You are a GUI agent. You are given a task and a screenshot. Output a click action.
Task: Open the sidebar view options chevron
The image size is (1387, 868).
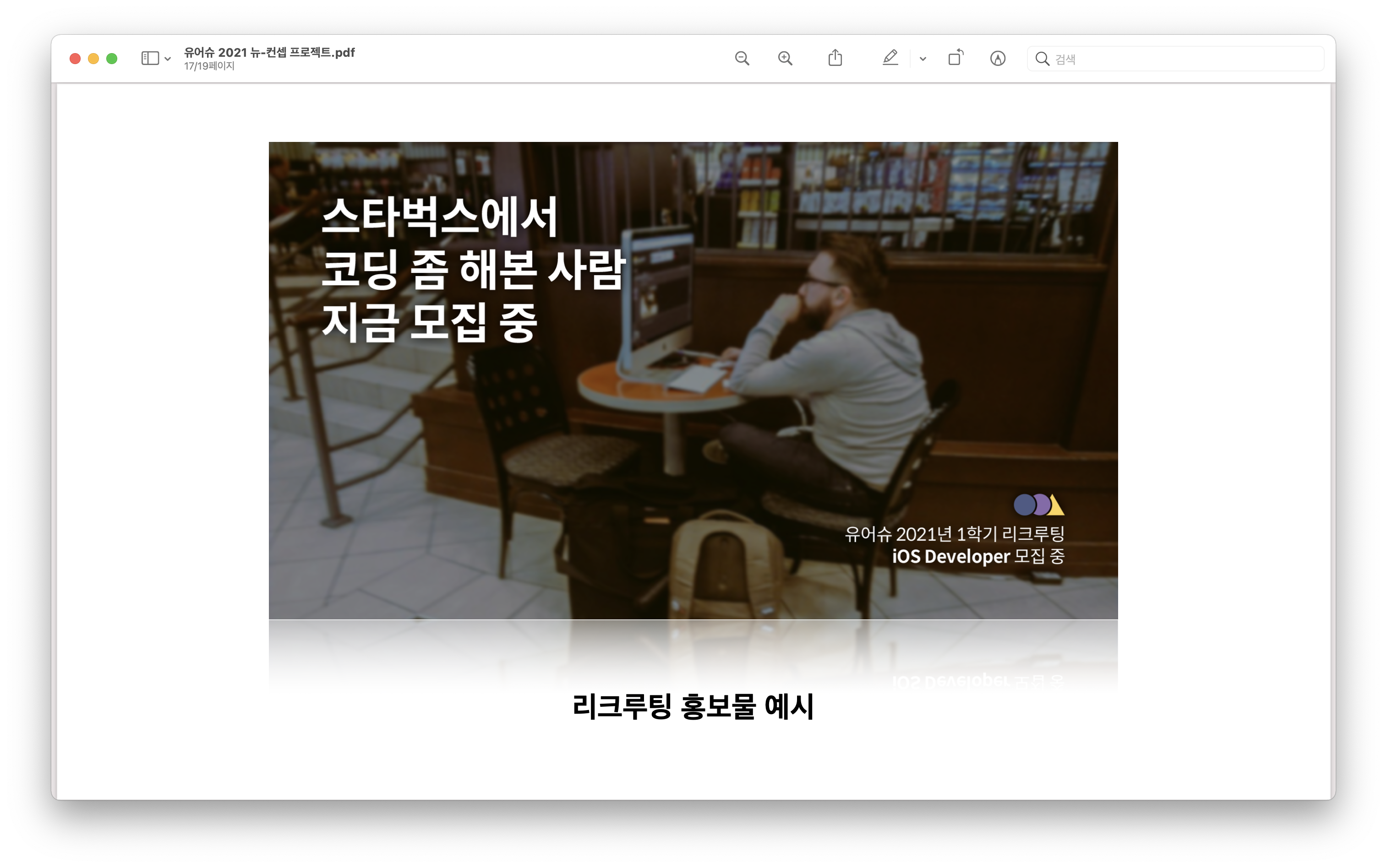(x=168, y=59)
